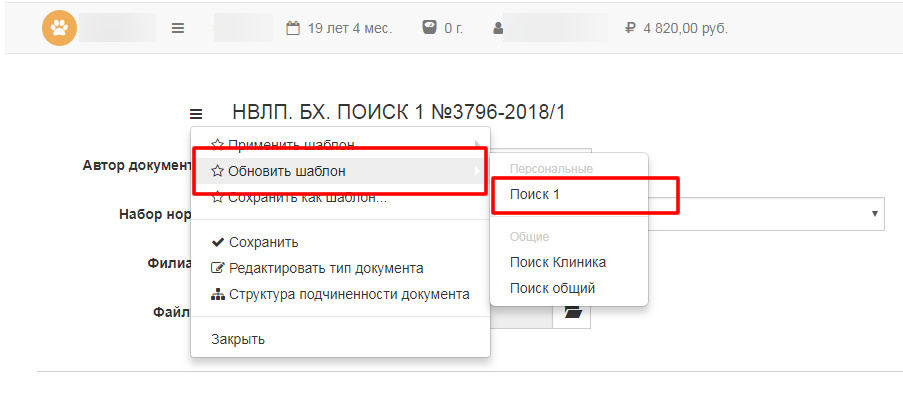Viewport: 903px width, 395px height.
Task: Open the Набор норм dropdown arrow
Action: [874, 214]
